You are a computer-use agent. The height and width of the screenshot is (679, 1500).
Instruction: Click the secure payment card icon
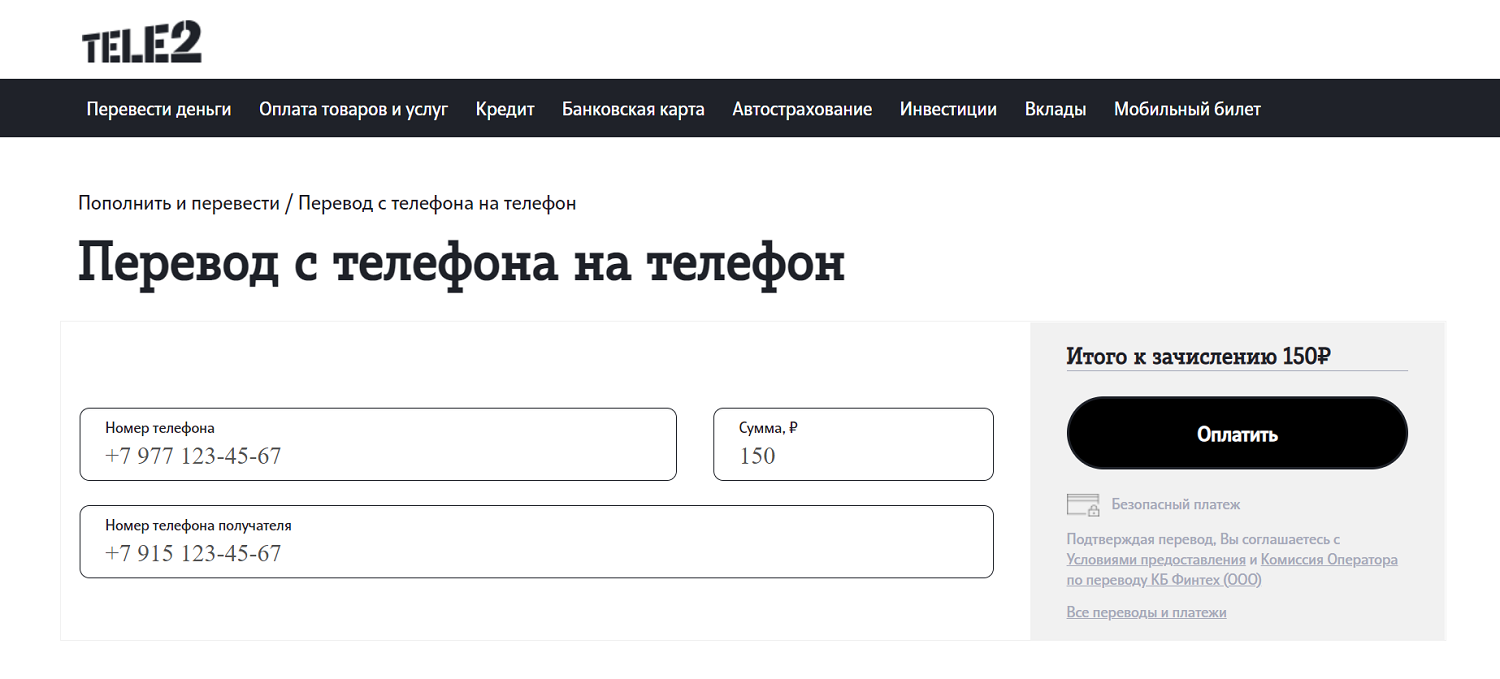(x=1082, y=504)
